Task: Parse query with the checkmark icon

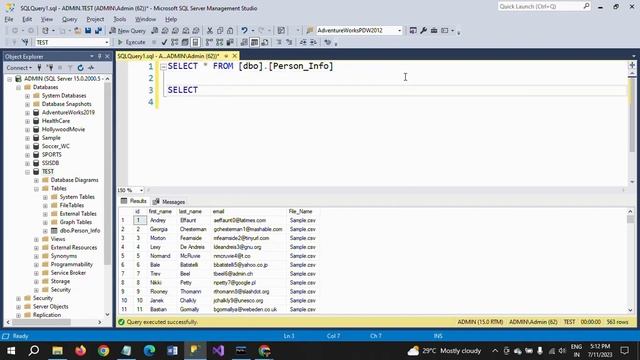Action: (x=164, y=42)
